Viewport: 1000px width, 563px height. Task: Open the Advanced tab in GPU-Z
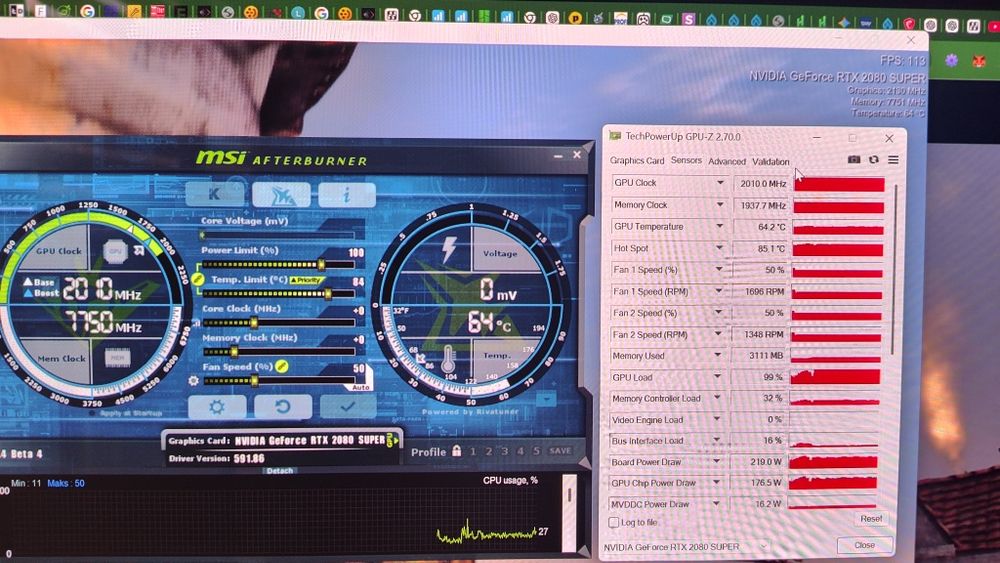(726, 161)
